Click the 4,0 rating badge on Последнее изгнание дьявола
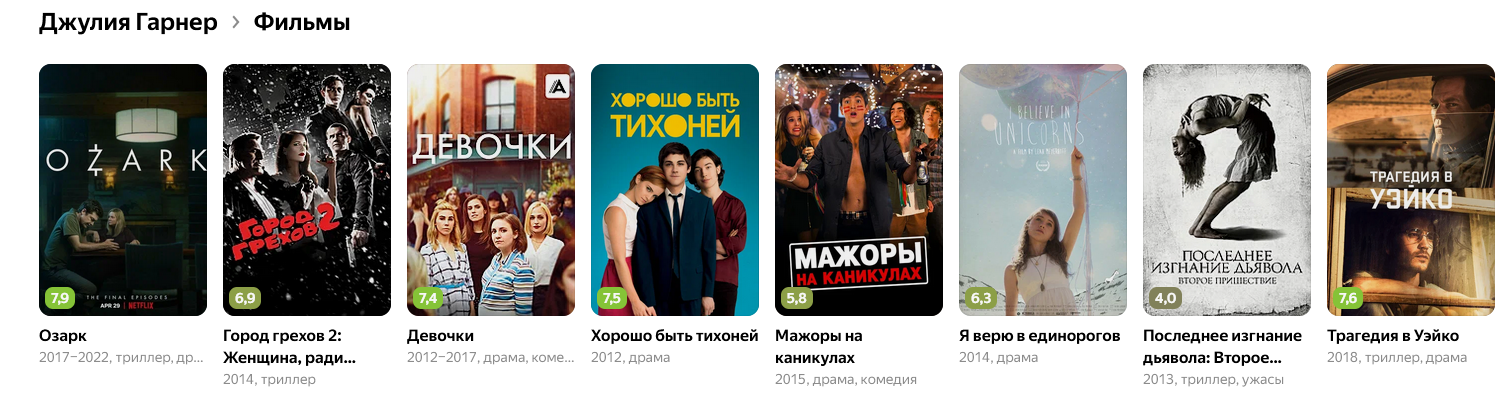This screenshot has width=1507, height=411. pyautogui.click(x=1164, y=298)
